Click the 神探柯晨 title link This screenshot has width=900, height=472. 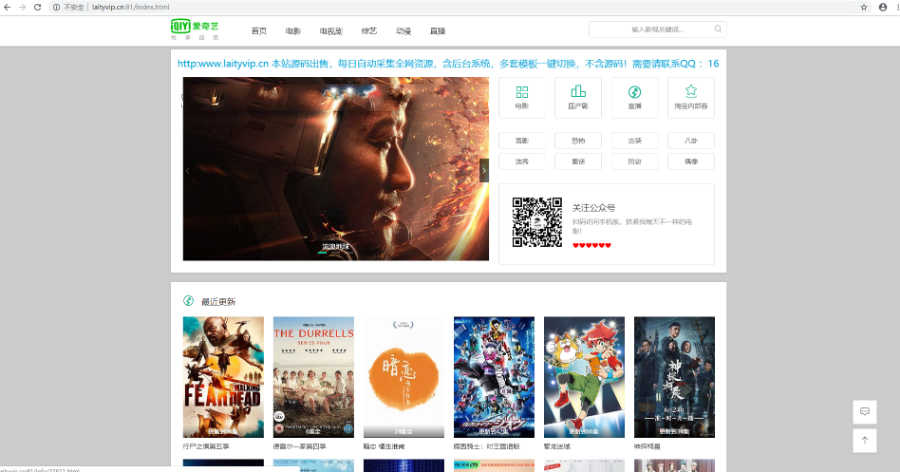(647, 446)
